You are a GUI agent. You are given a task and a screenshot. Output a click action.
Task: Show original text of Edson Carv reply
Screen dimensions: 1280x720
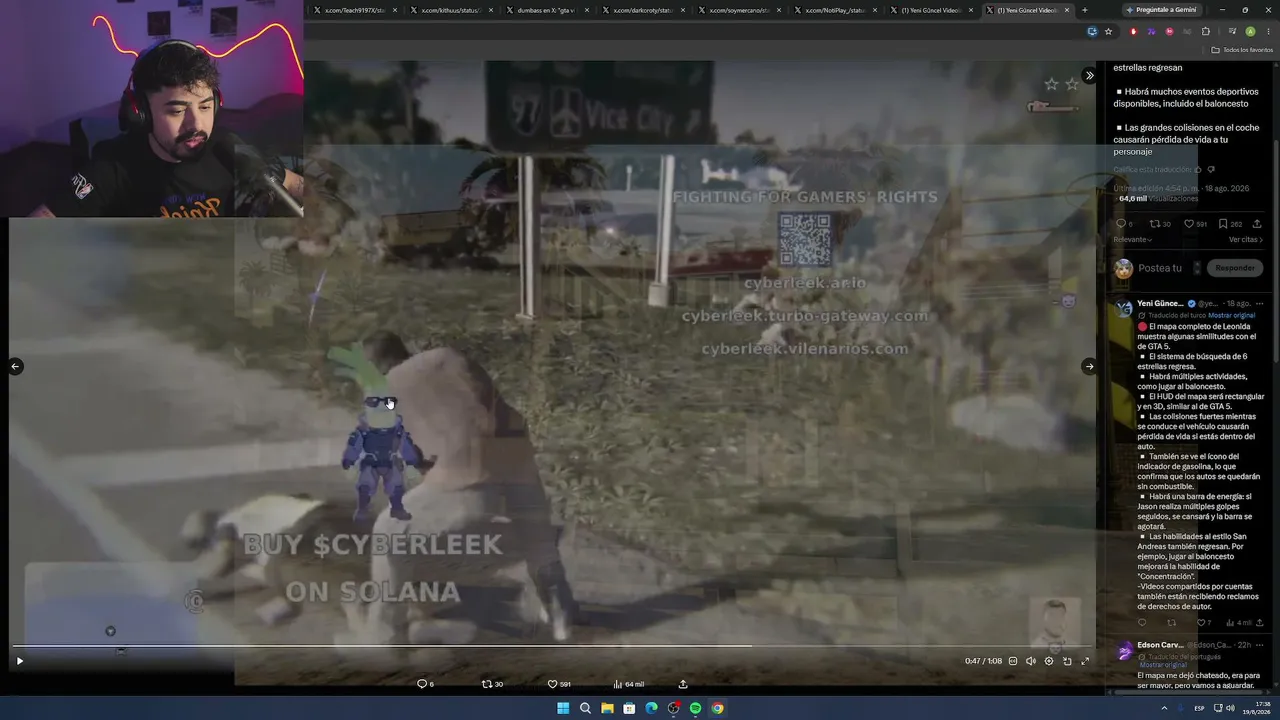(1163, 665)
